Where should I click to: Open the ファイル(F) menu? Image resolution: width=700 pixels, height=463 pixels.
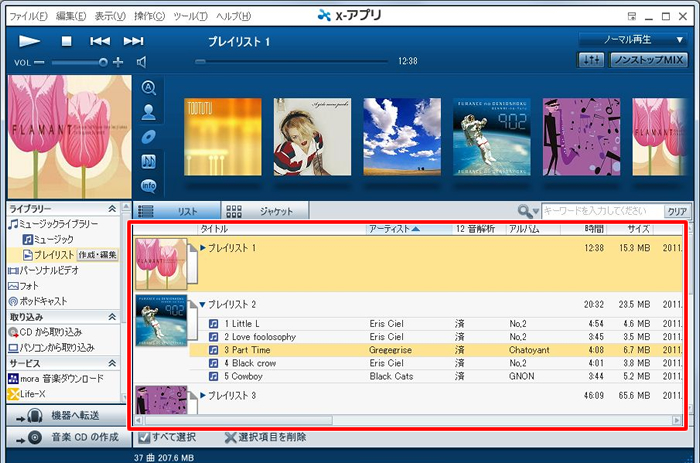28,16
